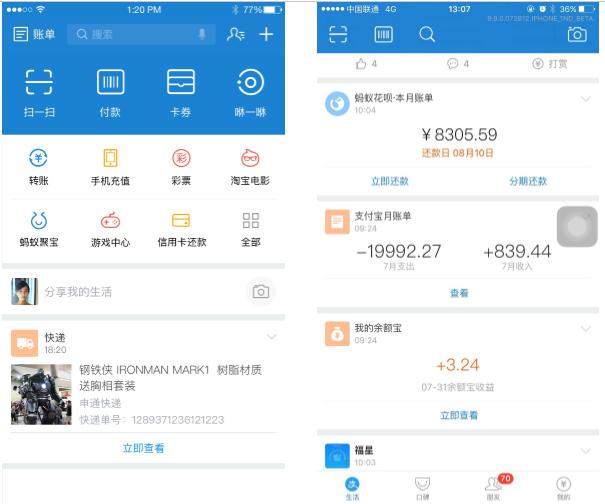
Task: Open 彩票 lottery icon
Action: point(181,167)
